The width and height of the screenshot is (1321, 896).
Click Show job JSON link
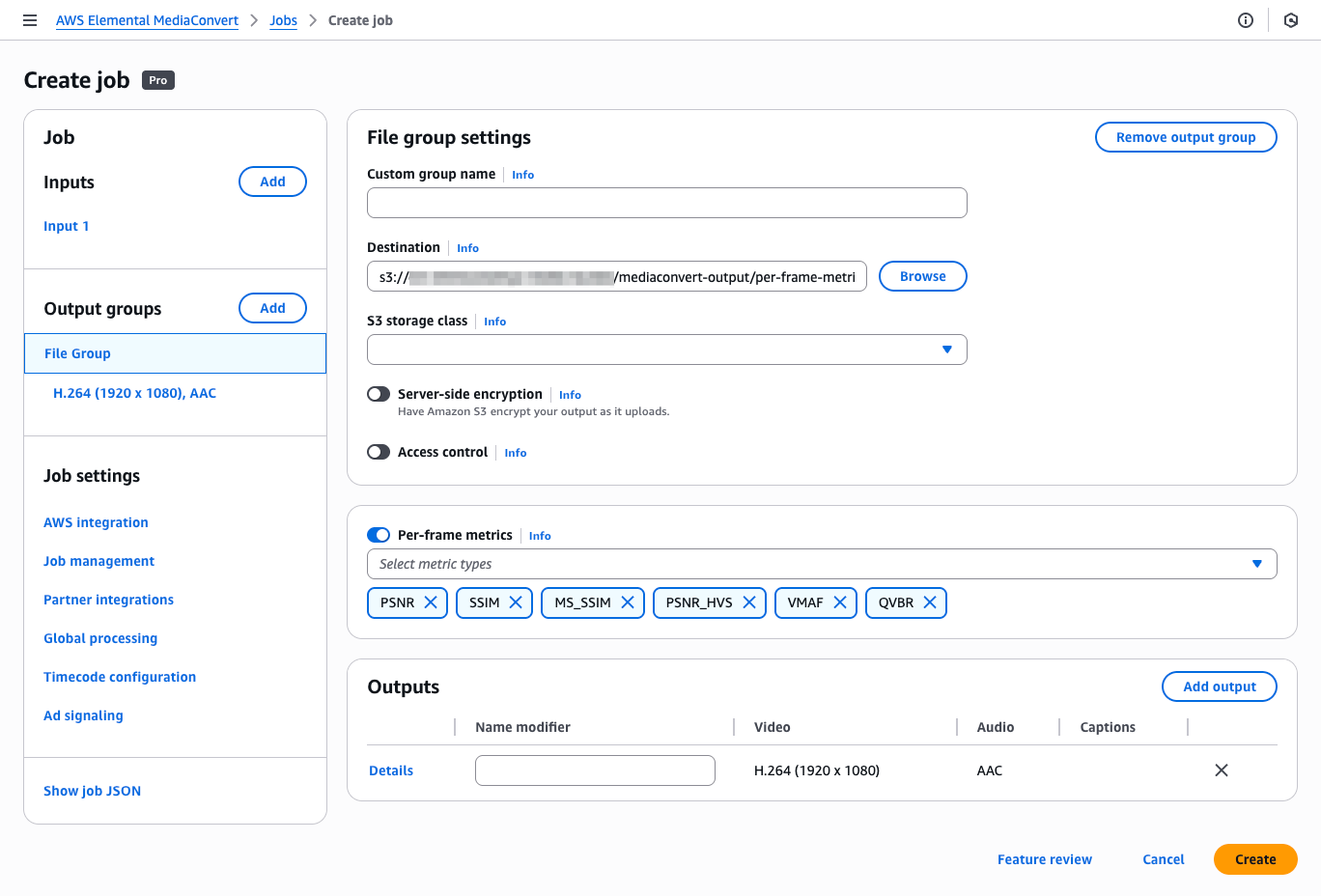(92, 791)
